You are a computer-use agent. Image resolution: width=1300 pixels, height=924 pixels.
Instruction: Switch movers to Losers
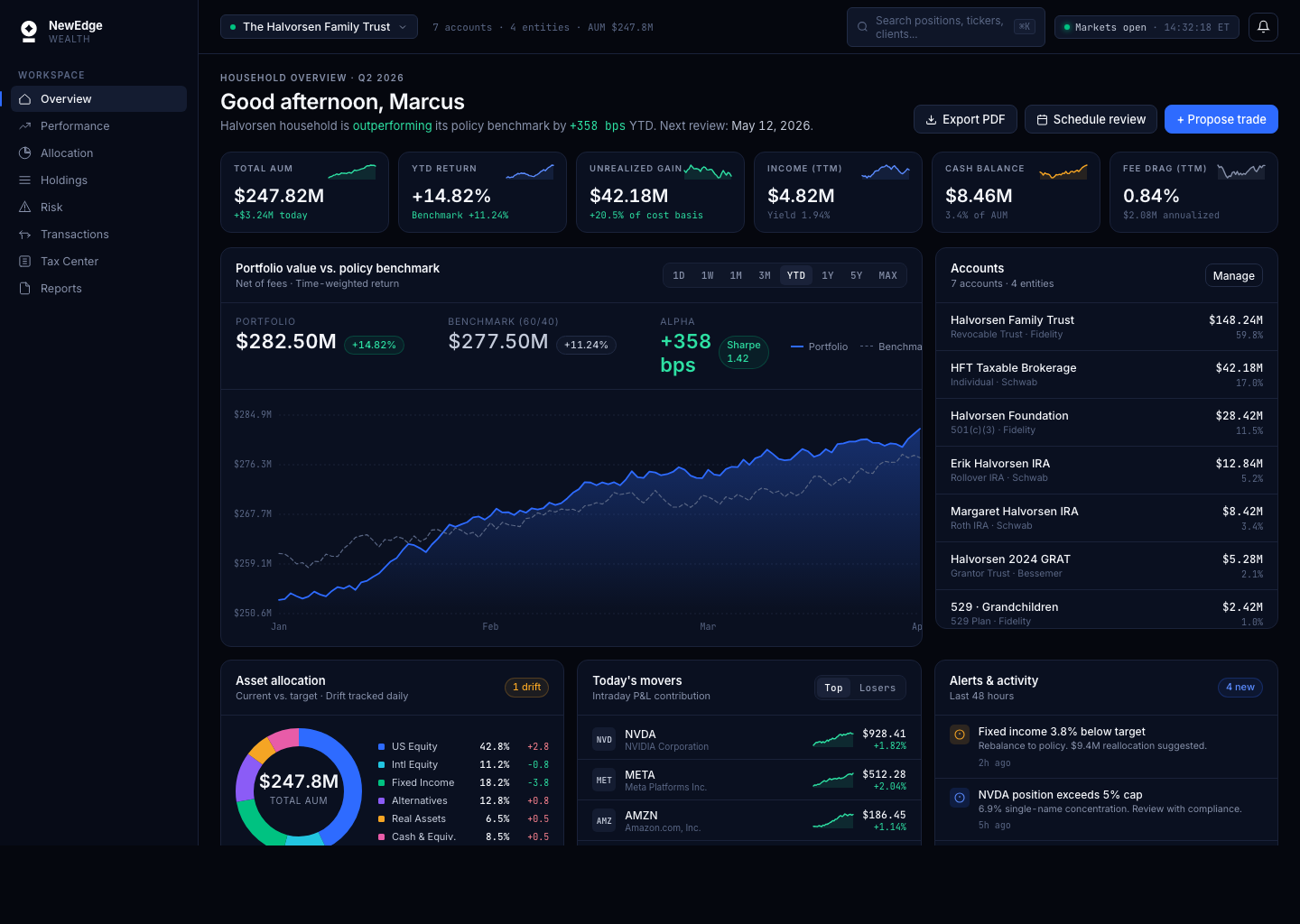[877, 688]
